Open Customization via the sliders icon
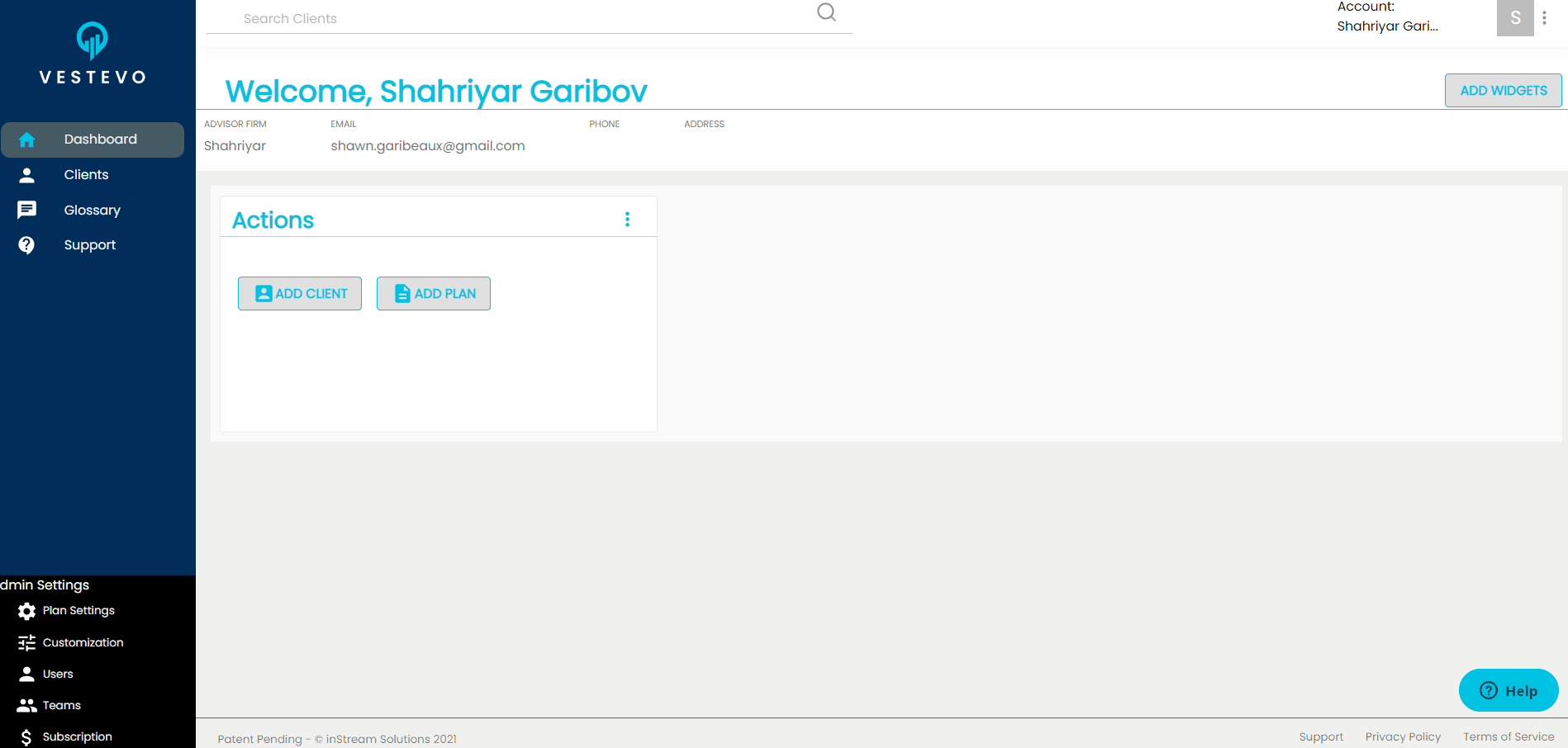Viewport: 1568px width, 748px height. 26,642
